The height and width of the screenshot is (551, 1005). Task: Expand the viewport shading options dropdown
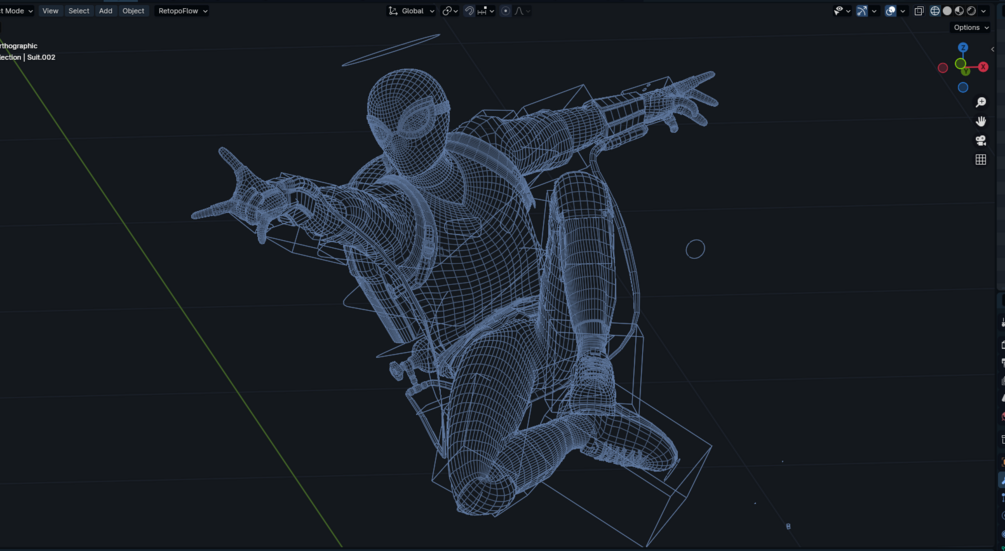tap(983, 11)
